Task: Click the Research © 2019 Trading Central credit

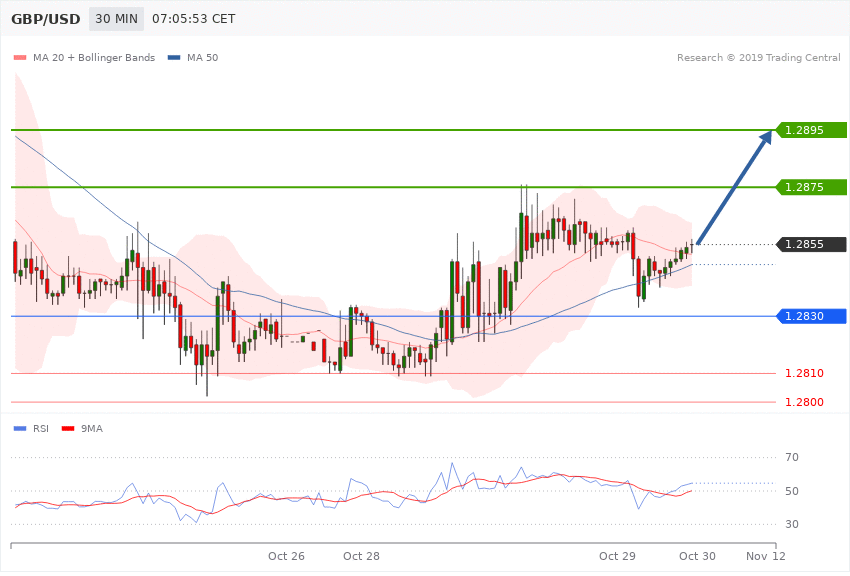Action: point(758,57)
